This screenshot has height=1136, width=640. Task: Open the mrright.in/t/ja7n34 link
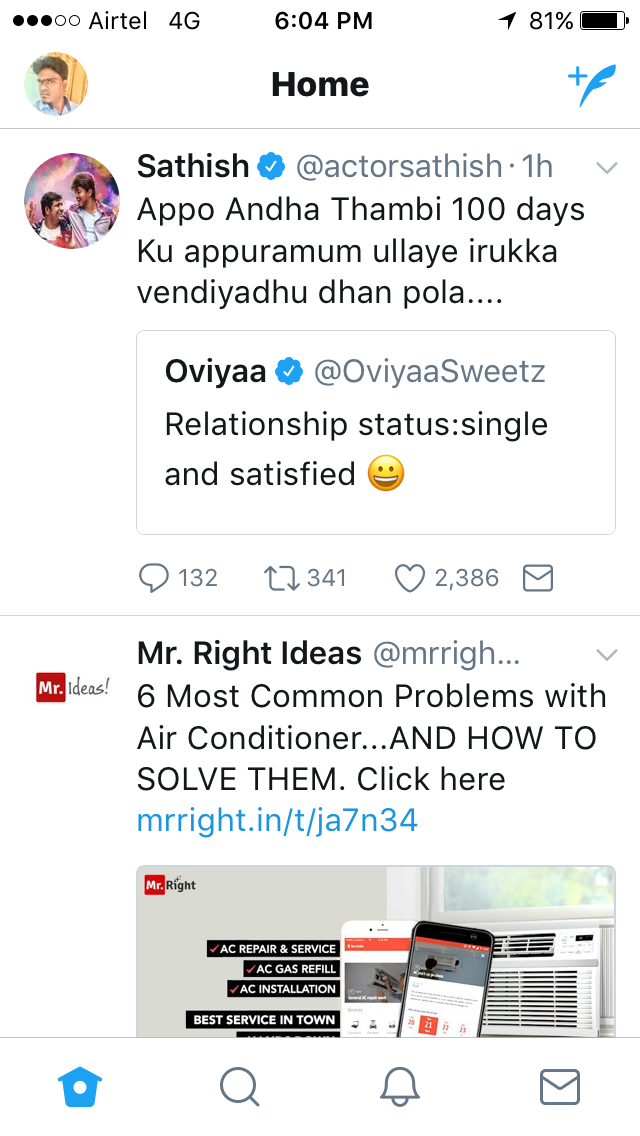(277, 821)
